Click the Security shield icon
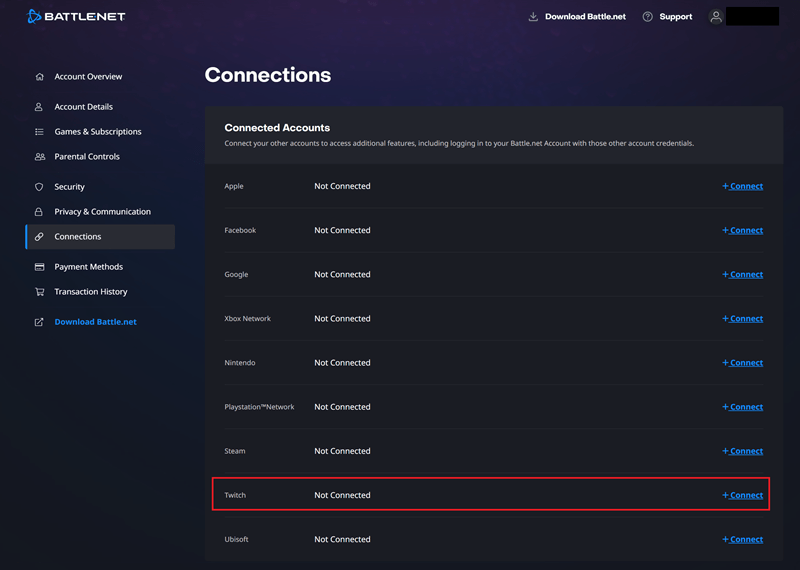The image size is (800, 570). (x=39, y=187)
